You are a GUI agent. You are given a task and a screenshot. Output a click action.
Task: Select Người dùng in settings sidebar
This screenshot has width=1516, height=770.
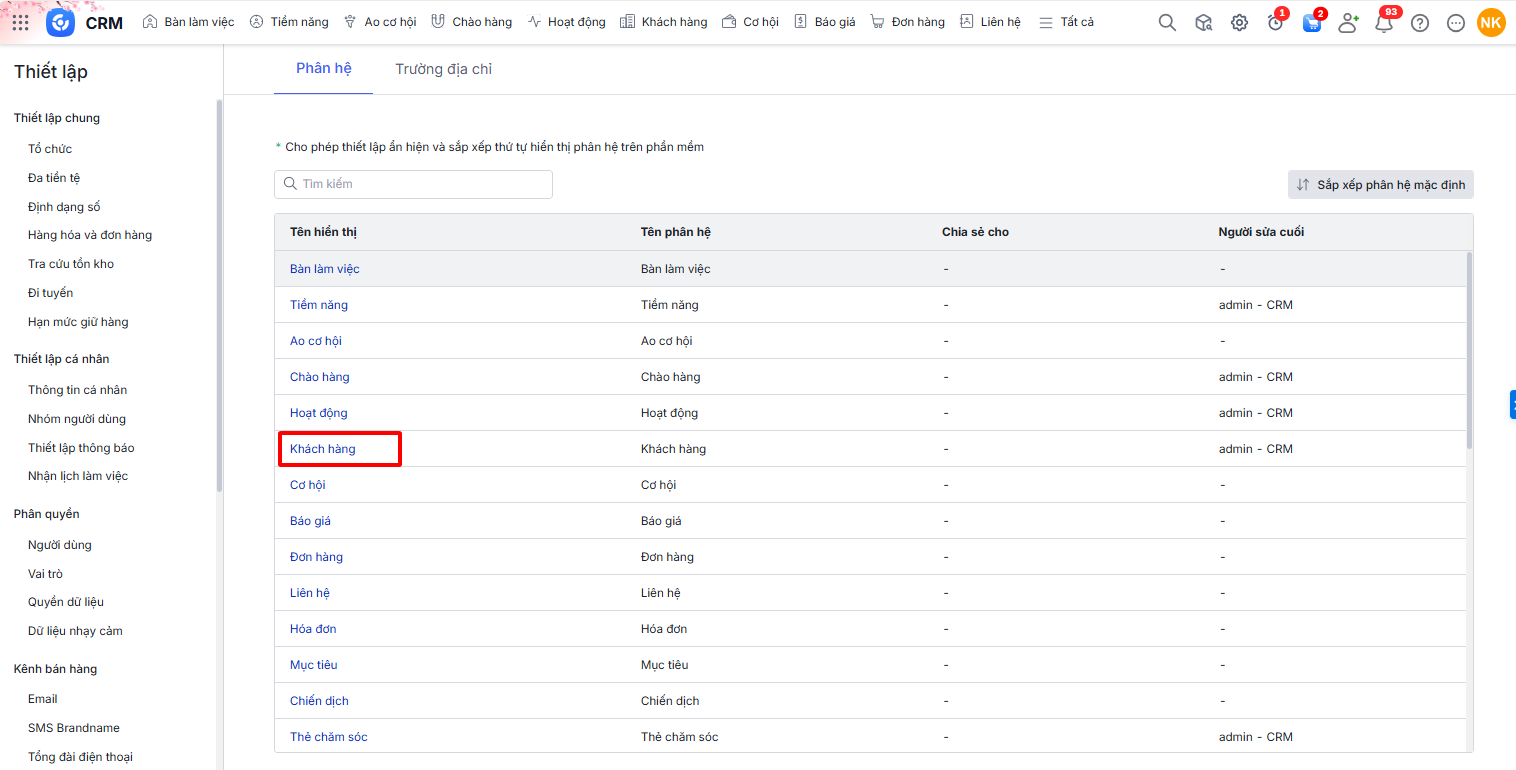point(60,545)
